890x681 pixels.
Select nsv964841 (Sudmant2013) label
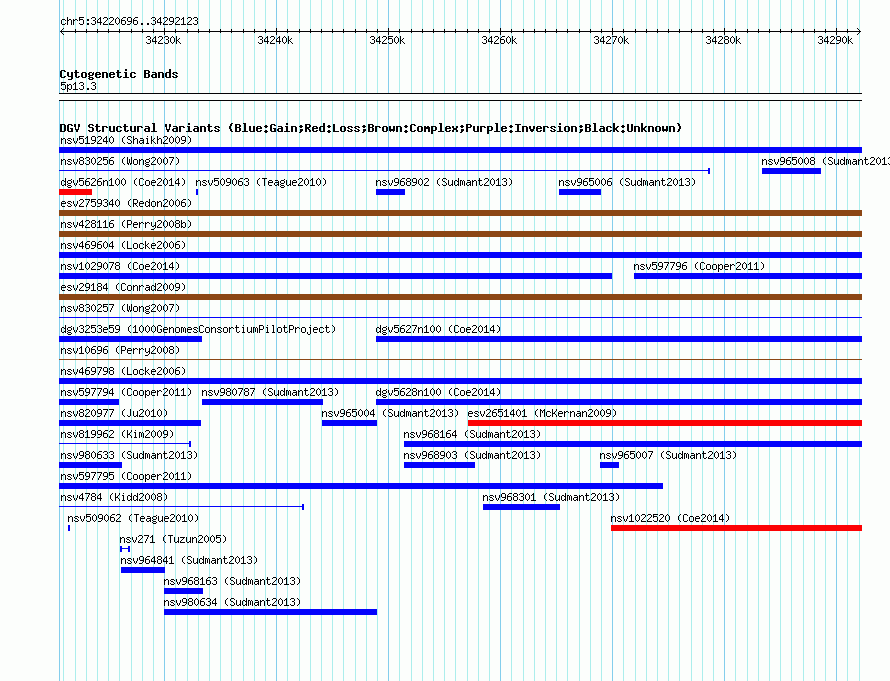[x=189, y=560]
